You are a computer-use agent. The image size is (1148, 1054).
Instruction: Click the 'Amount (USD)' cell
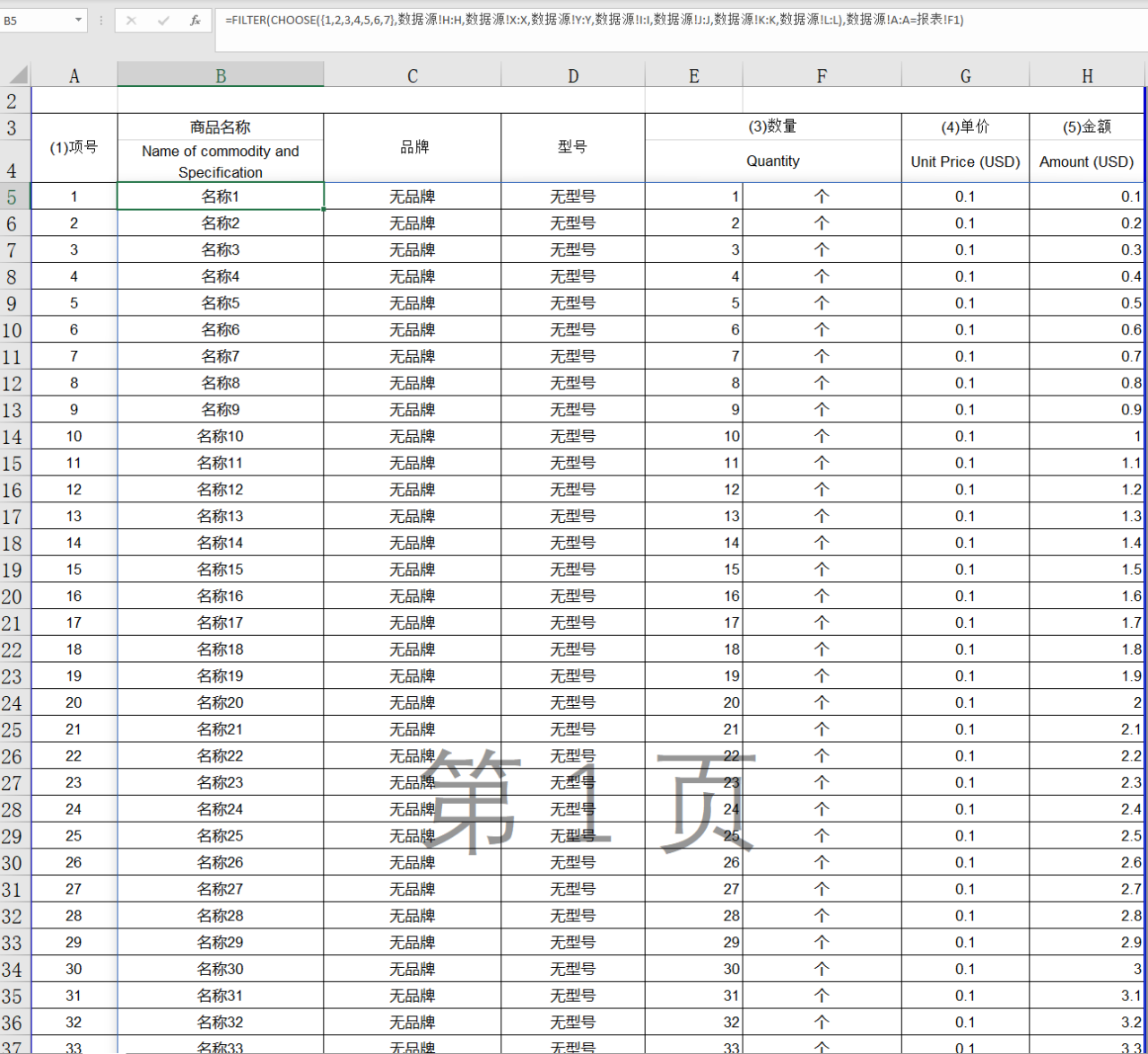coord(1087,161)
